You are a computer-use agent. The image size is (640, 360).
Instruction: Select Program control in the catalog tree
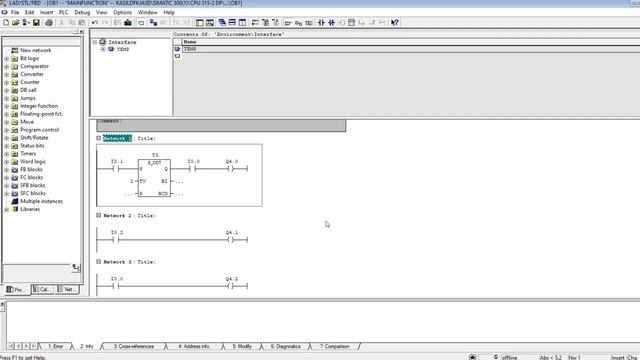(x=40, y=130)
